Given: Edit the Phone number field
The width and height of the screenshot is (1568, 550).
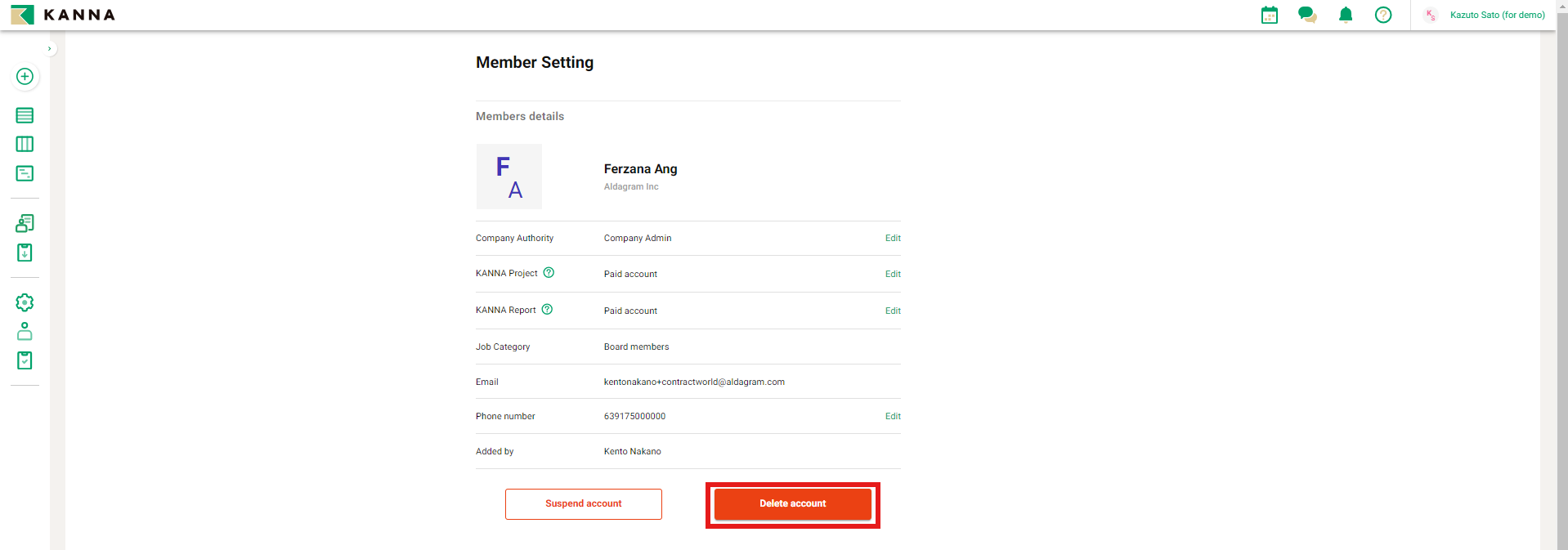Looking at the screenshot, I should tap(893, 417).
